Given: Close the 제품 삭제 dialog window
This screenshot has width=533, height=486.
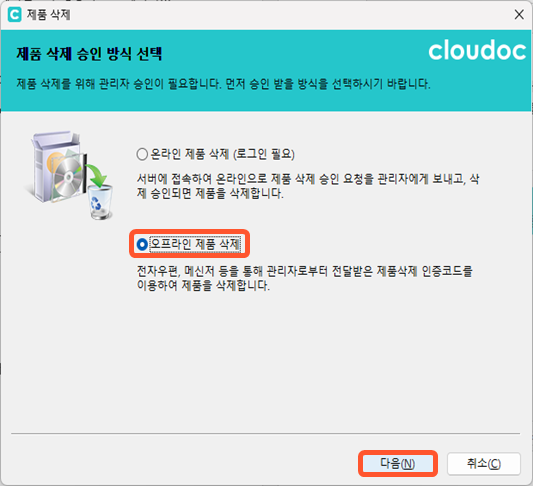Looking at the screenshot, I should click(x=519, y=15).
